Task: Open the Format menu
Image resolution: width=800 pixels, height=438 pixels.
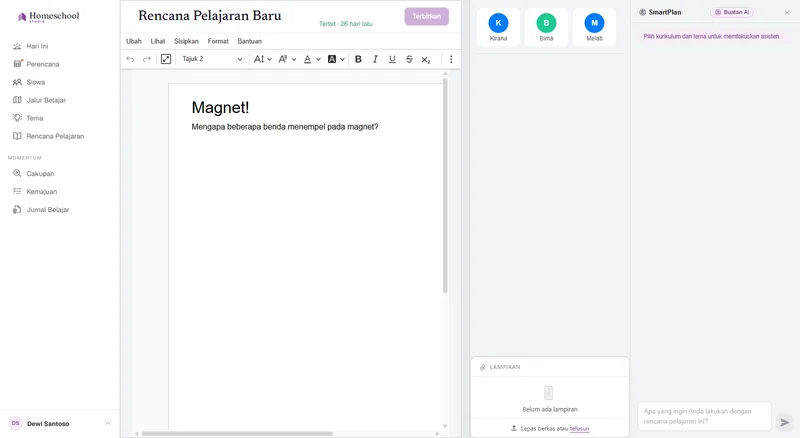Action: (218, 41)
